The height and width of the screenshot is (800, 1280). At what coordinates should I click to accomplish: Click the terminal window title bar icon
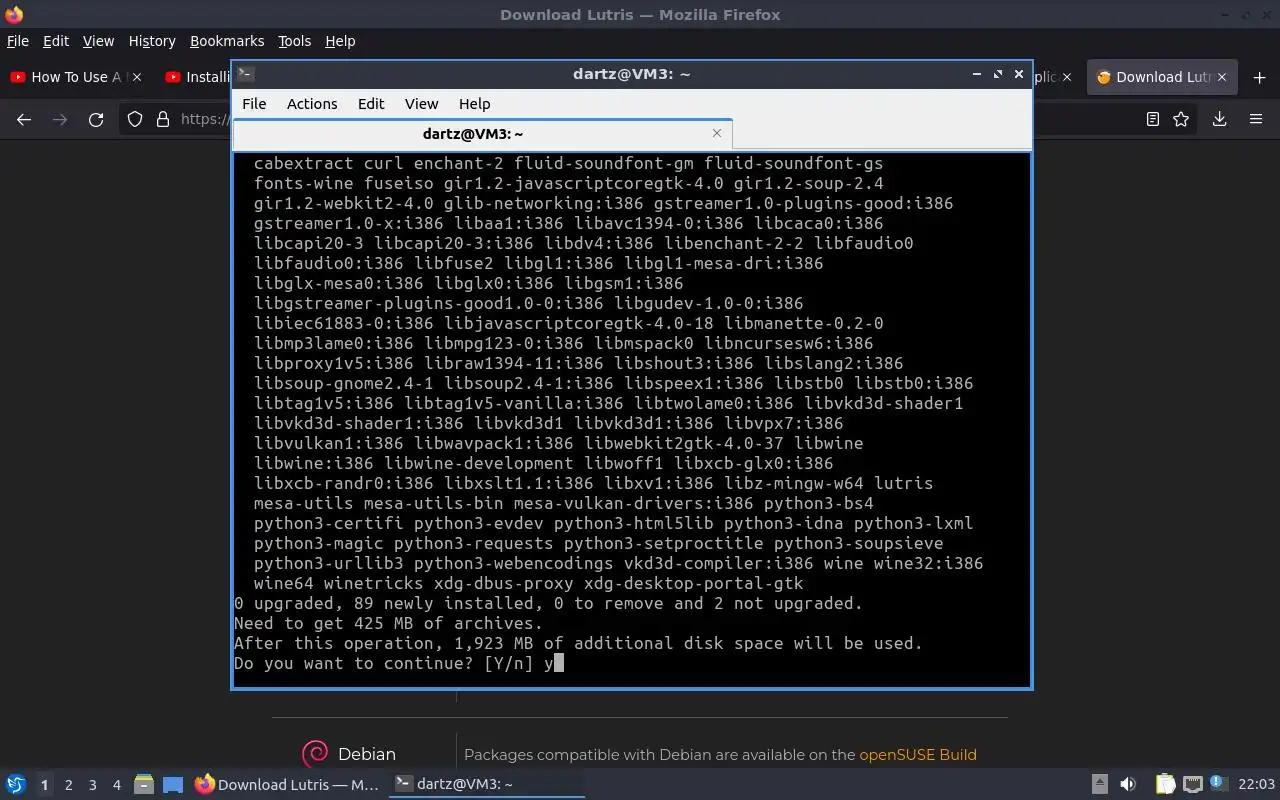coord(246,74)
